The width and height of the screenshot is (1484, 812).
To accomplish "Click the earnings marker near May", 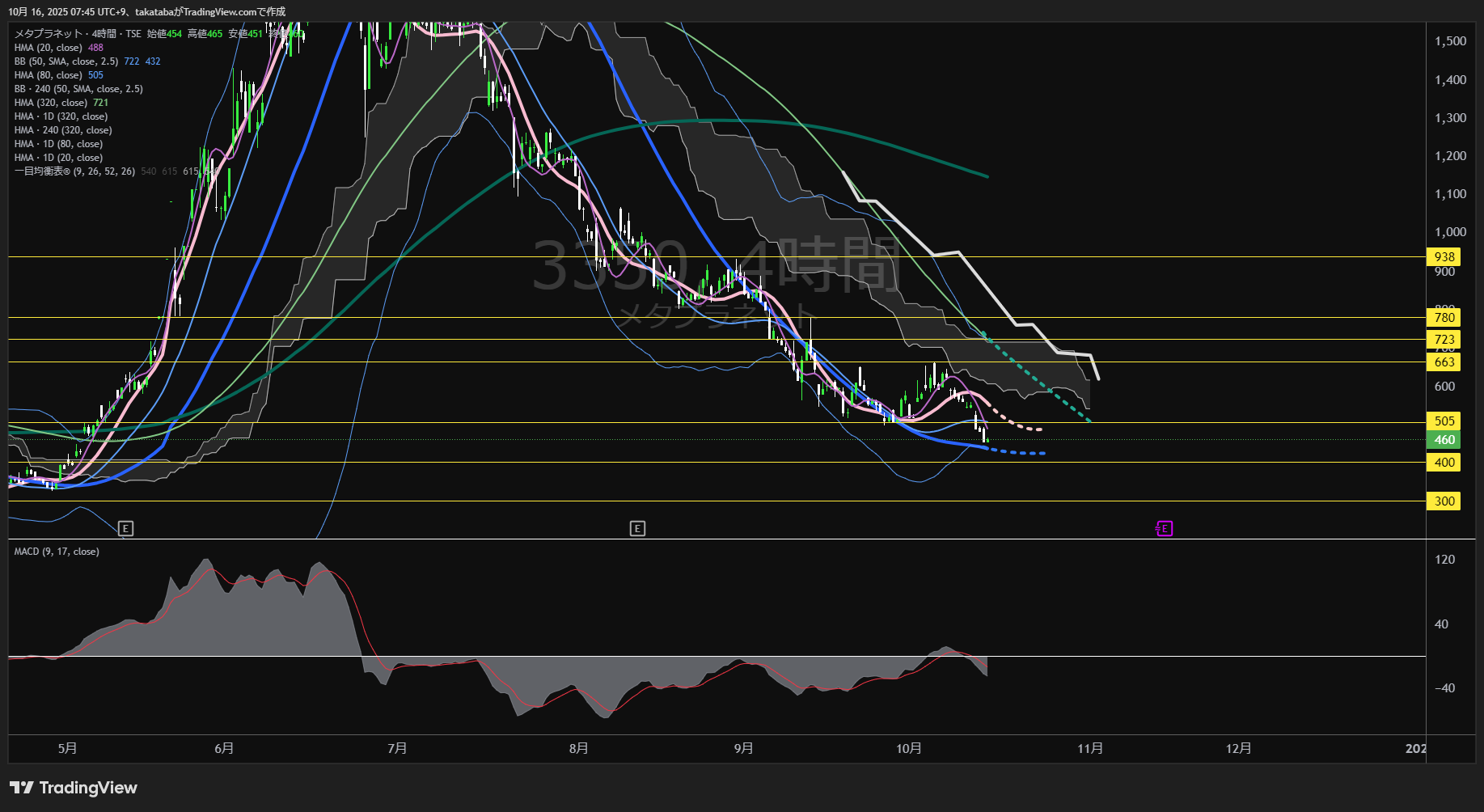I will 125,529.
